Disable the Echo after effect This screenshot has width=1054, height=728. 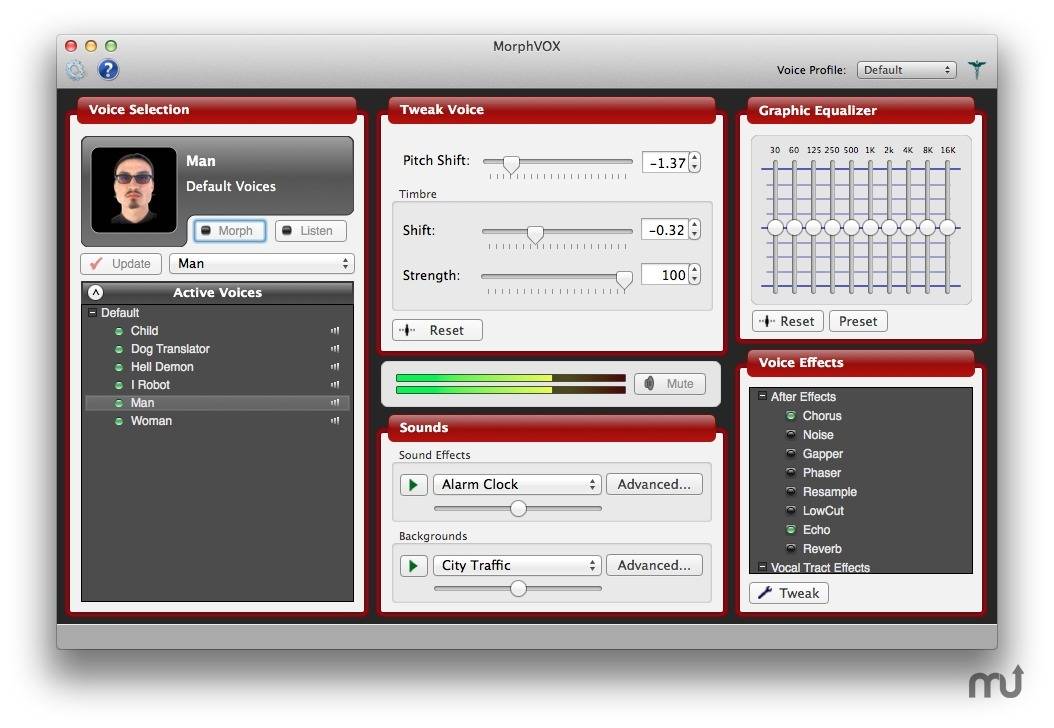(791, 530)
